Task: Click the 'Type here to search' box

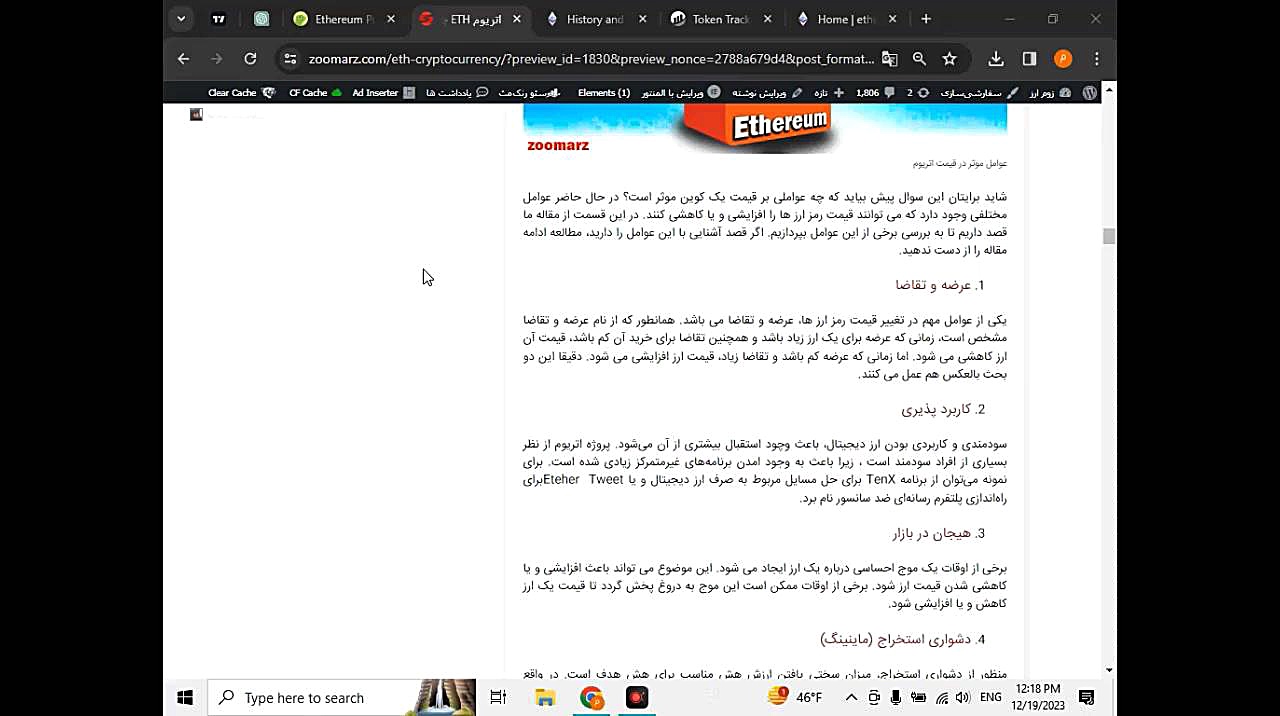Action: [x=341, y=698]
